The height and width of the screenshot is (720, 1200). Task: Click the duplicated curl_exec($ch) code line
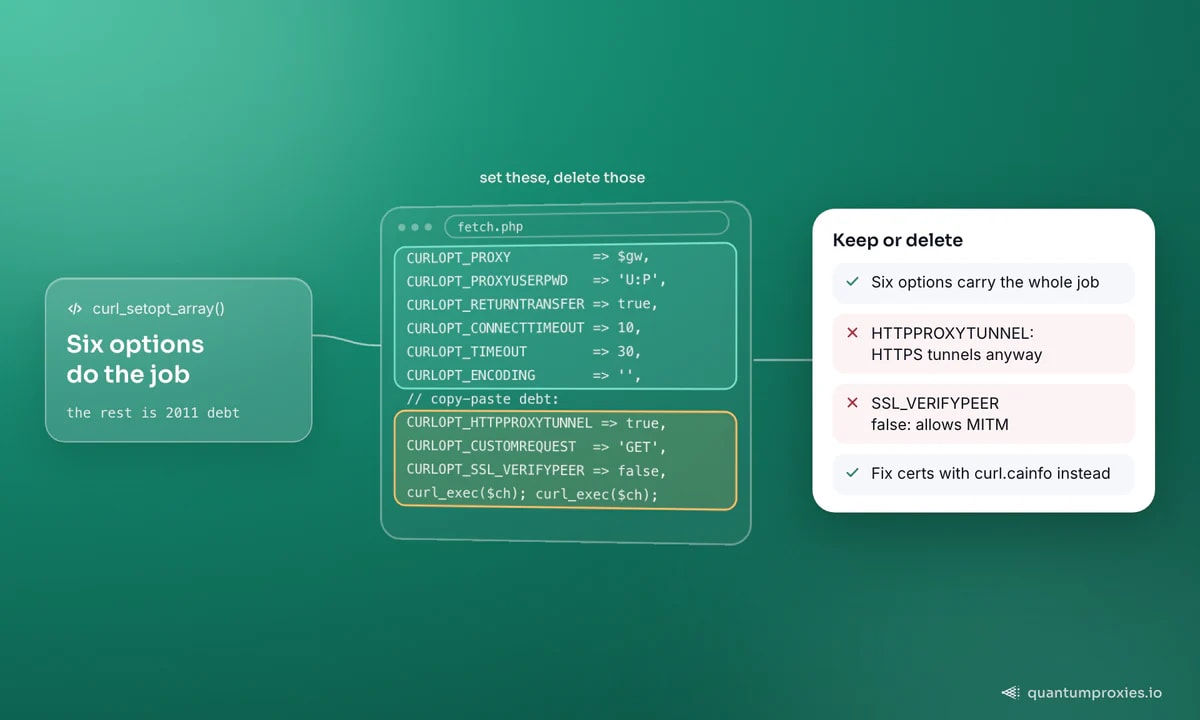[532, 494]
